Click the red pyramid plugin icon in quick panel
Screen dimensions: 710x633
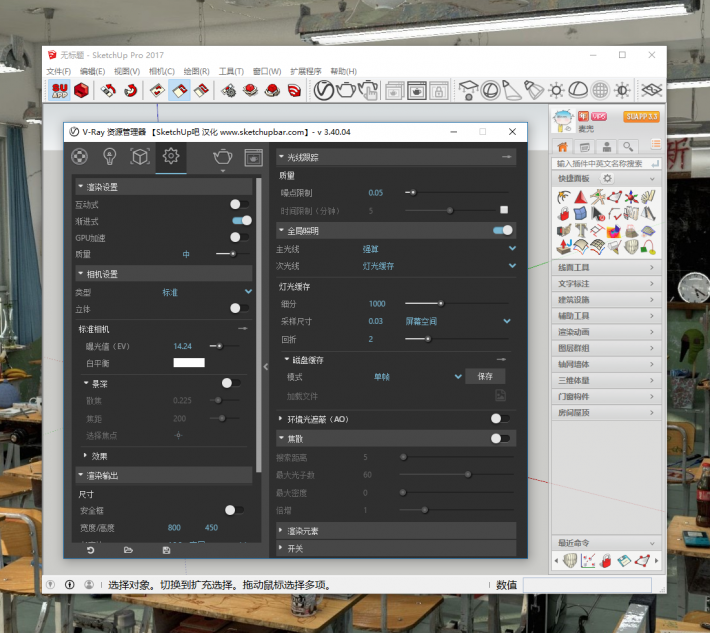[x=580, y=197]
